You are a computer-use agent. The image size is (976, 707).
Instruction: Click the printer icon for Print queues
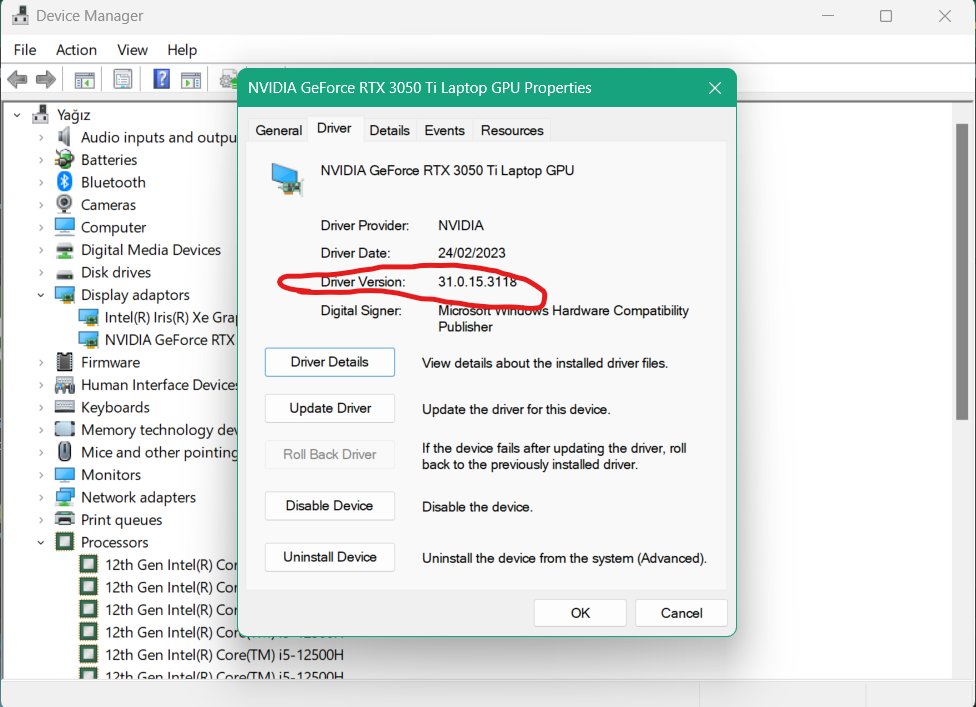(x=64, y=519)
